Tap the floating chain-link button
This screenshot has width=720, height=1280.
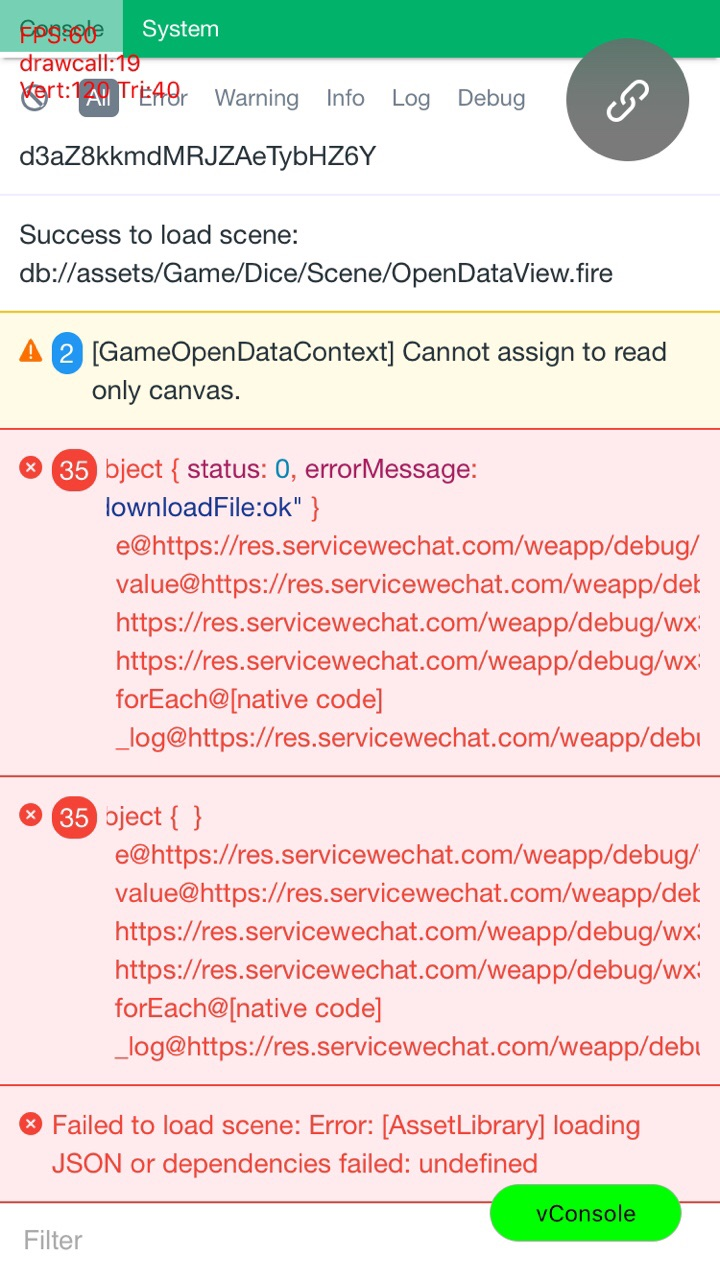627,100
